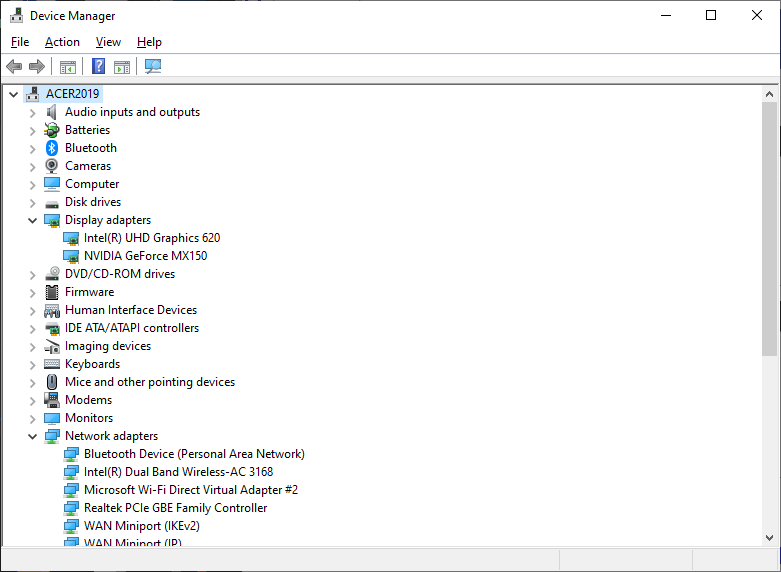Open the View menu

point(108,42)
